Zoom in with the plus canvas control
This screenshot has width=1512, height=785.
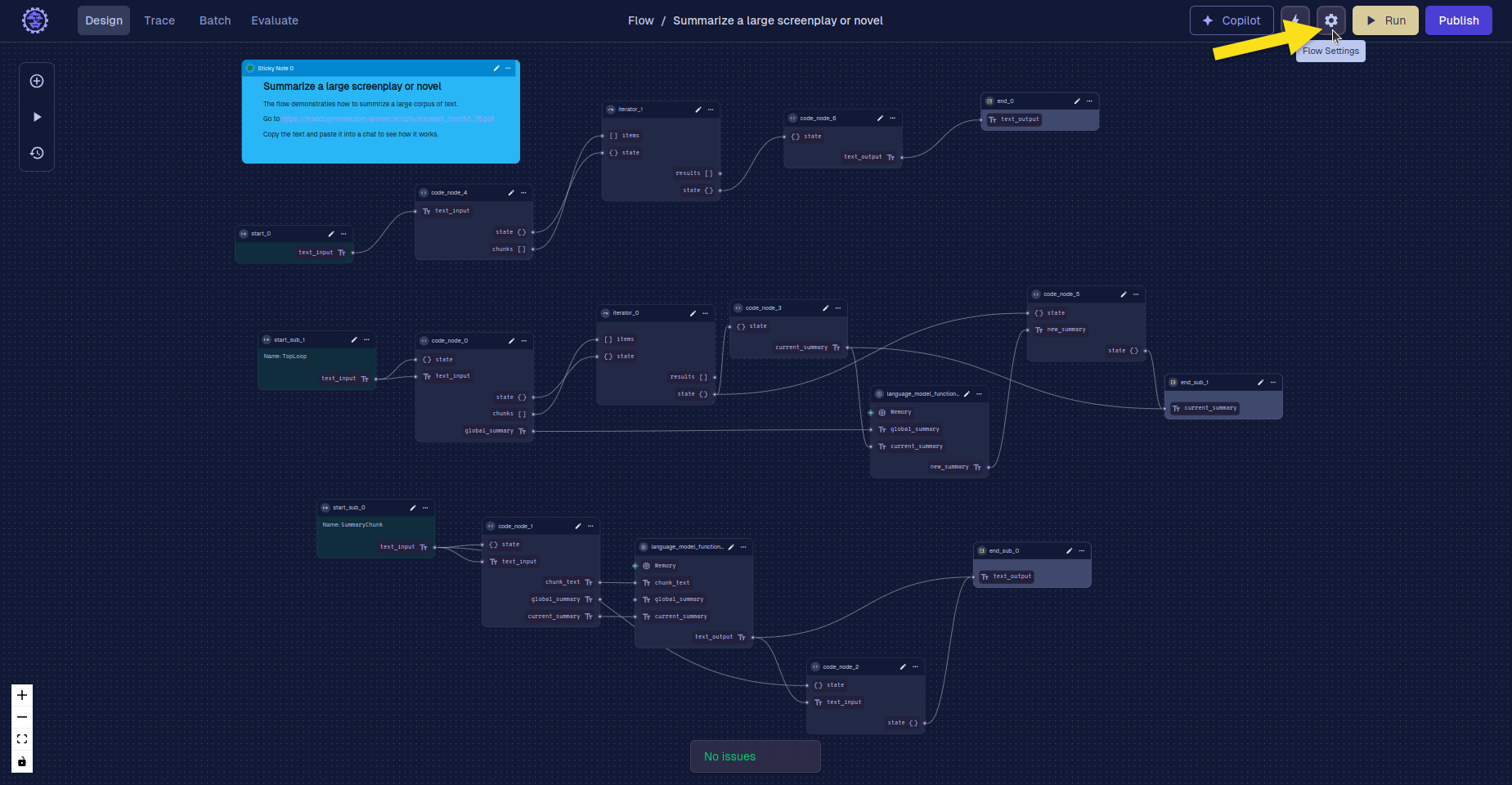22,695
